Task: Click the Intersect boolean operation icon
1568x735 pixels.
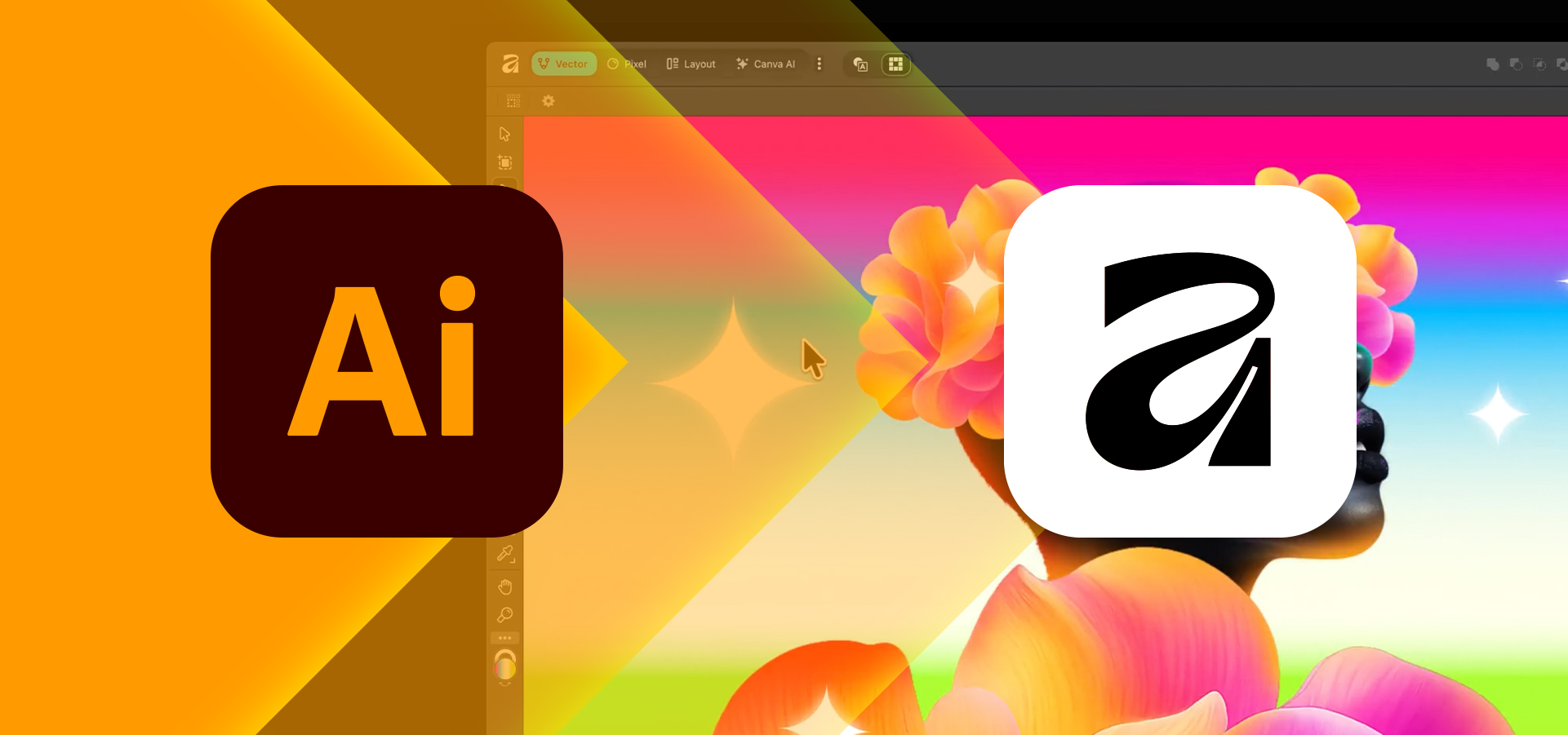Action: [1539, 64]
